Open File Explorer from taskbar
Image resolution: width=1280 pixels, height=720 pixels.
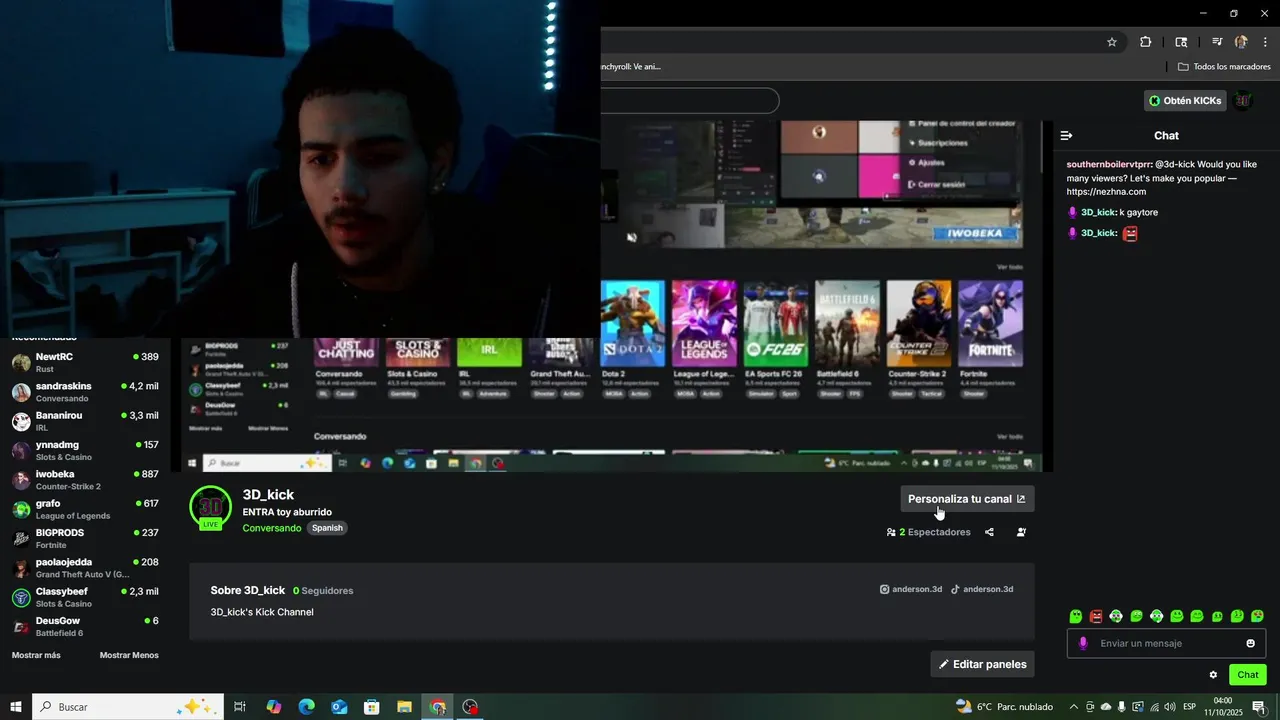[404, 707]
